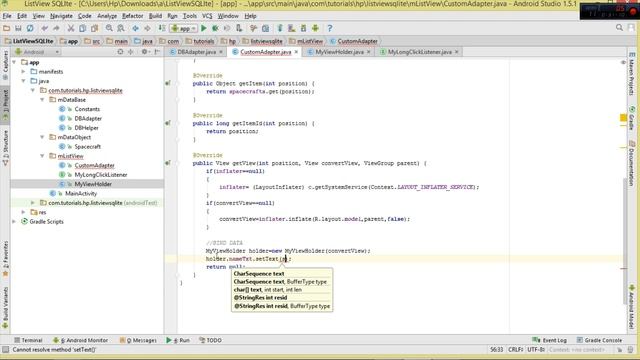
Task: Click the Cut scissors icon
Action: point(71,28)
